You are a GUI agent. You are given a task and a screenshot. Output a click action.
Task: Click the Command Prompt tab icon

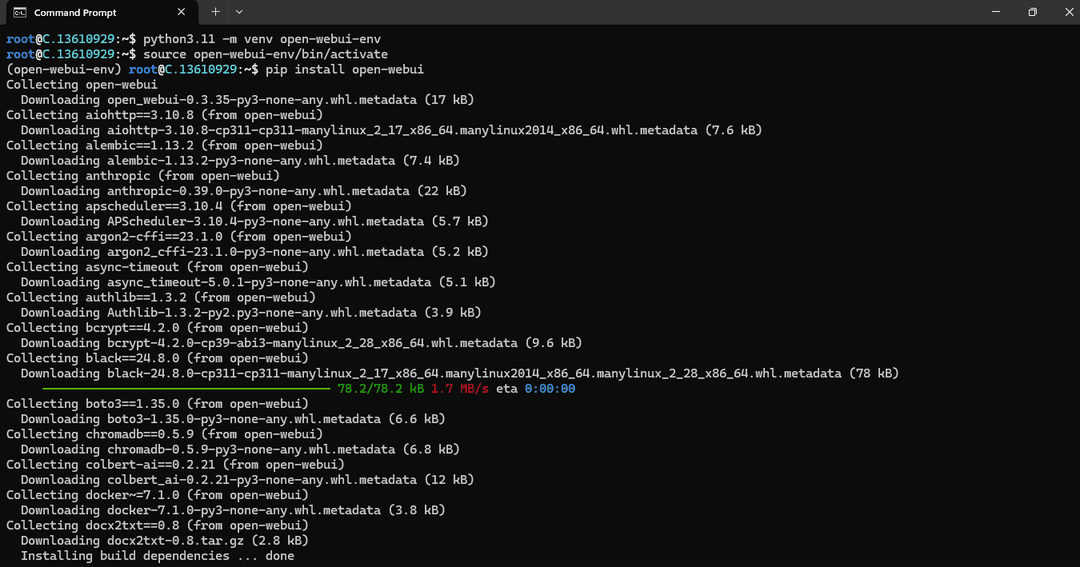point(19,12)
